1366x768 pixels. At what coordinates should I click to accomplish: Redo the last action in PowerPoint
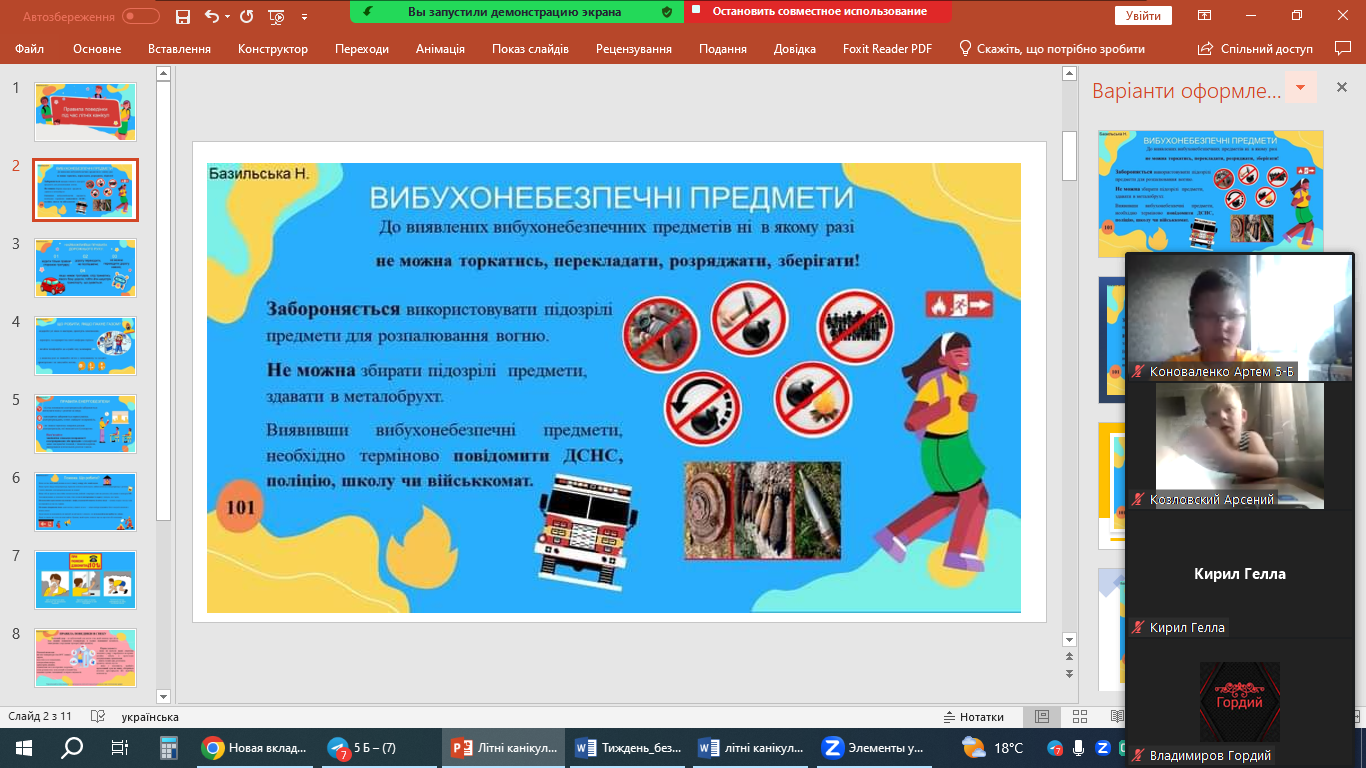[x=246, y=16]
